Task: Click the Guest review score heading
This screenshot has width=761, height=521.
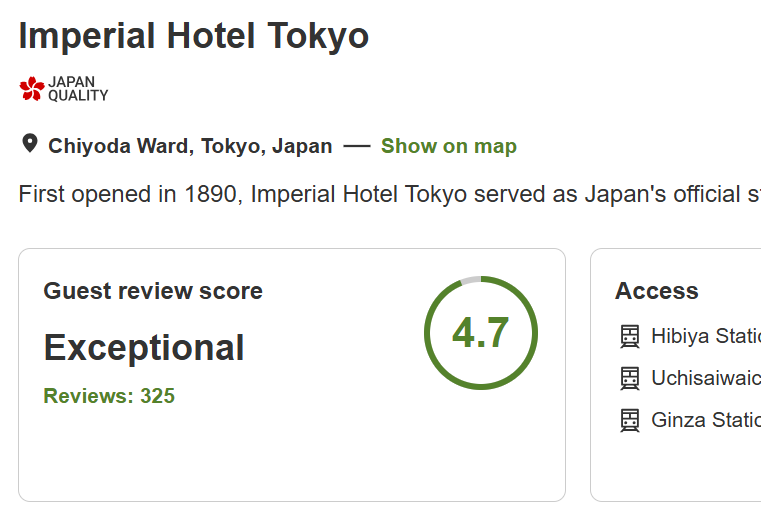Action: click(153, 291)
